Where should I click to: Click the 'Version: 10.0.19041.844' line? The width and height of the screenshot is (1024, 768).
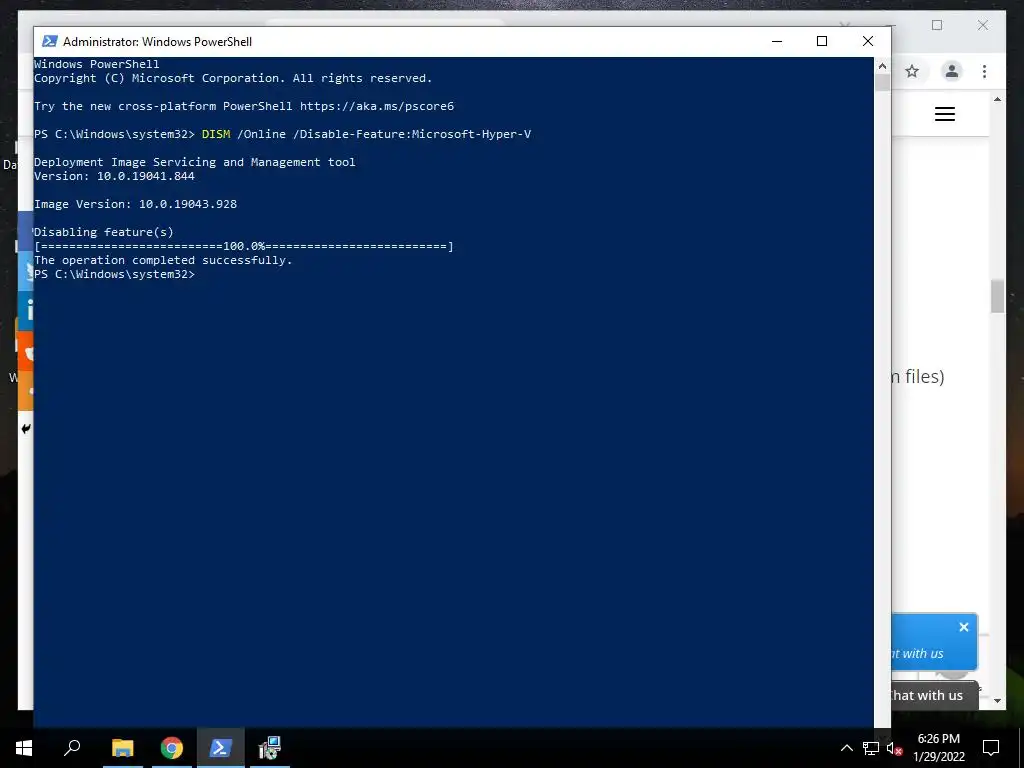114,176
